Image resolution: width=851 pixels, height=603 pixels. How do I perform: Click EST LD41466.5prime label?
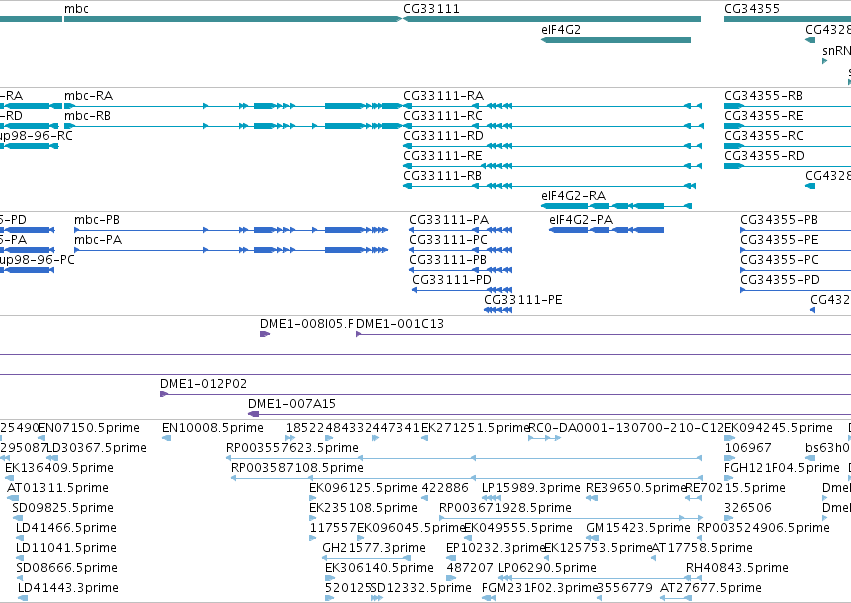tap(66, 529)
